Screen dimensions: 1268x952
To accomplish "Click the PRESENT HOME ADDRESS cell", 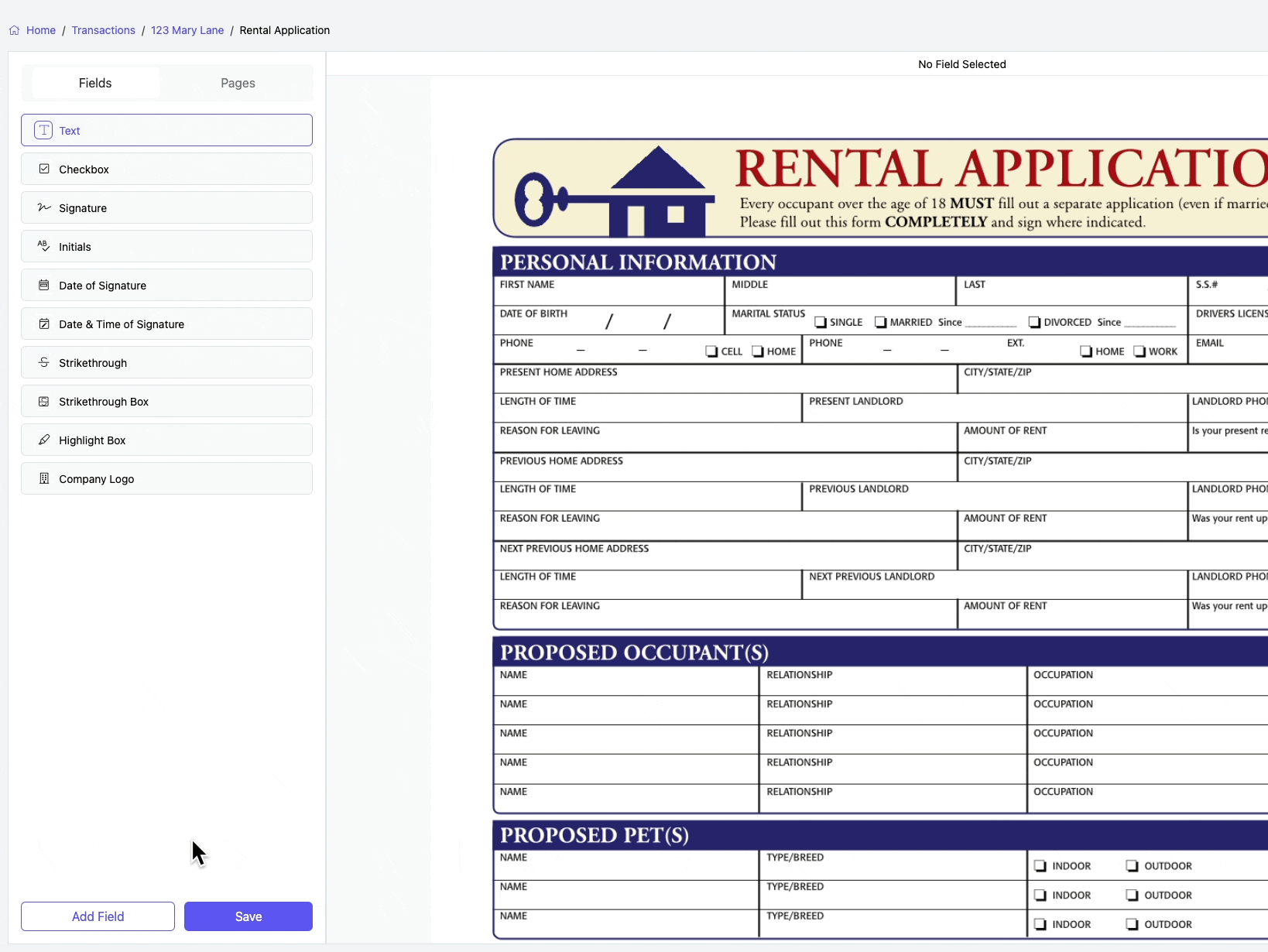I will 725,379.
